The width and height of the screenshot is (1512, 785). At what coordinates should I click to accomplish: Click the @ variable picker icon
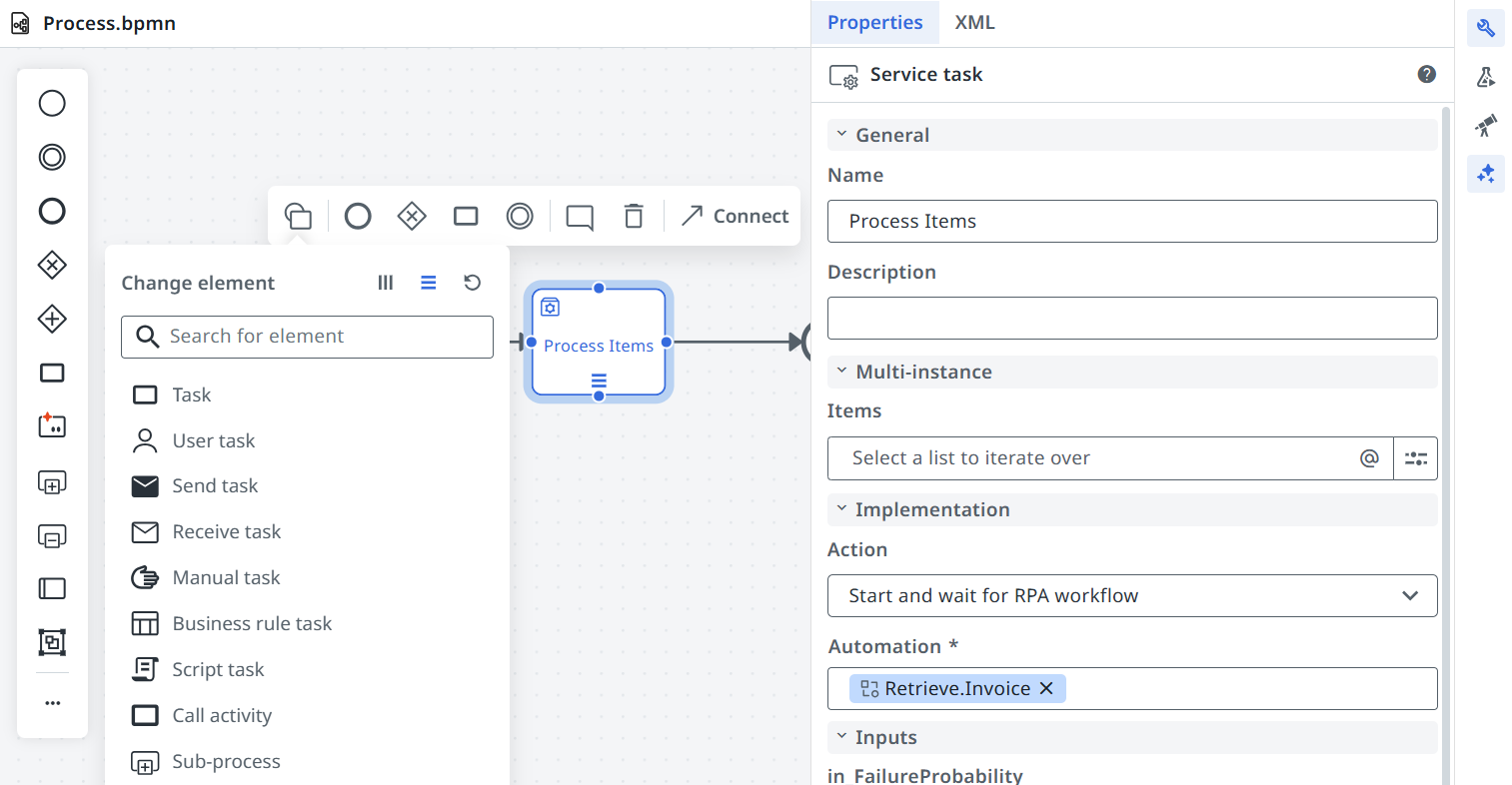1369,458
